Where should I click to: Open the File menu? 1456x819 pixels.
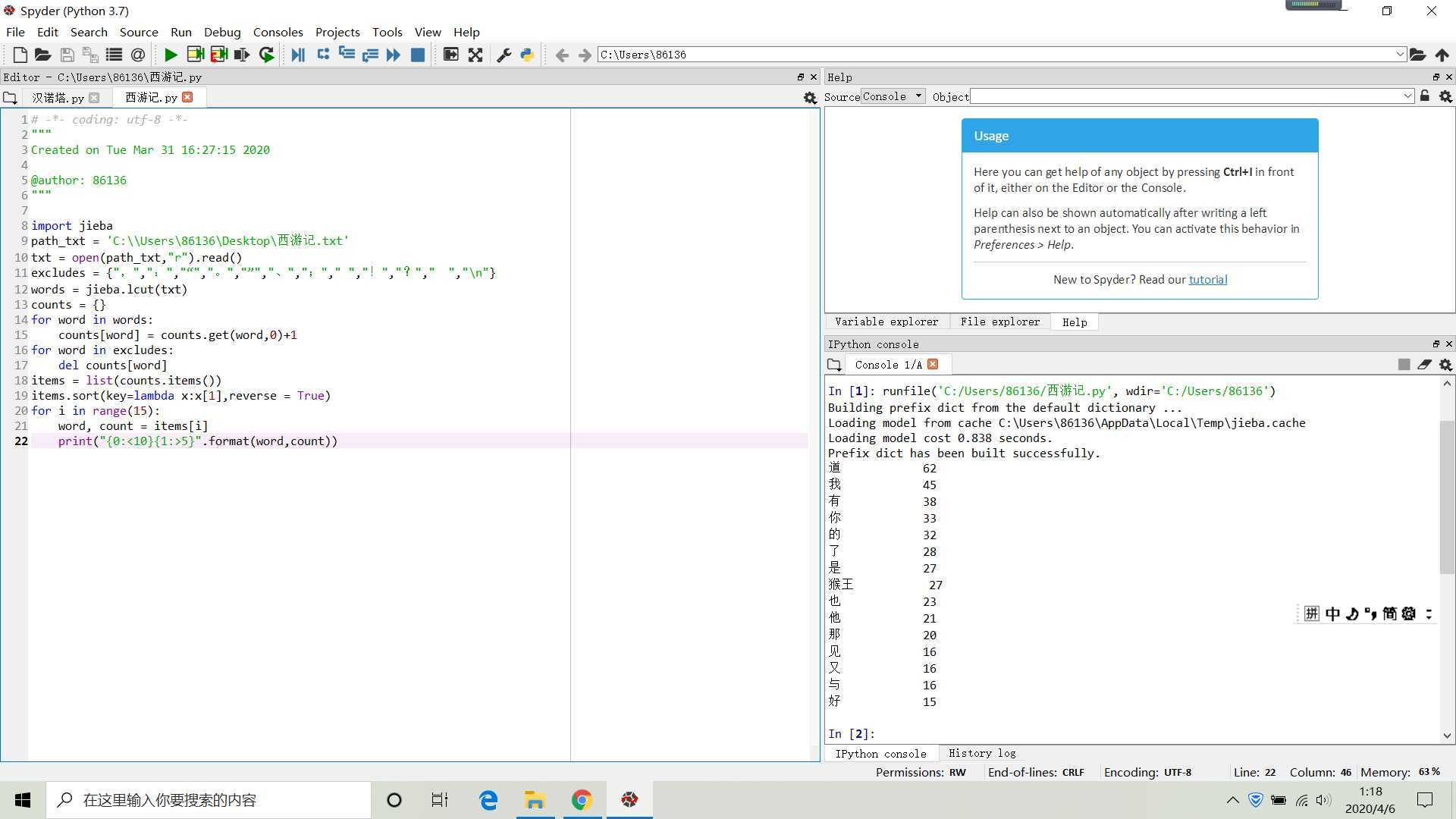click(15, 32)
